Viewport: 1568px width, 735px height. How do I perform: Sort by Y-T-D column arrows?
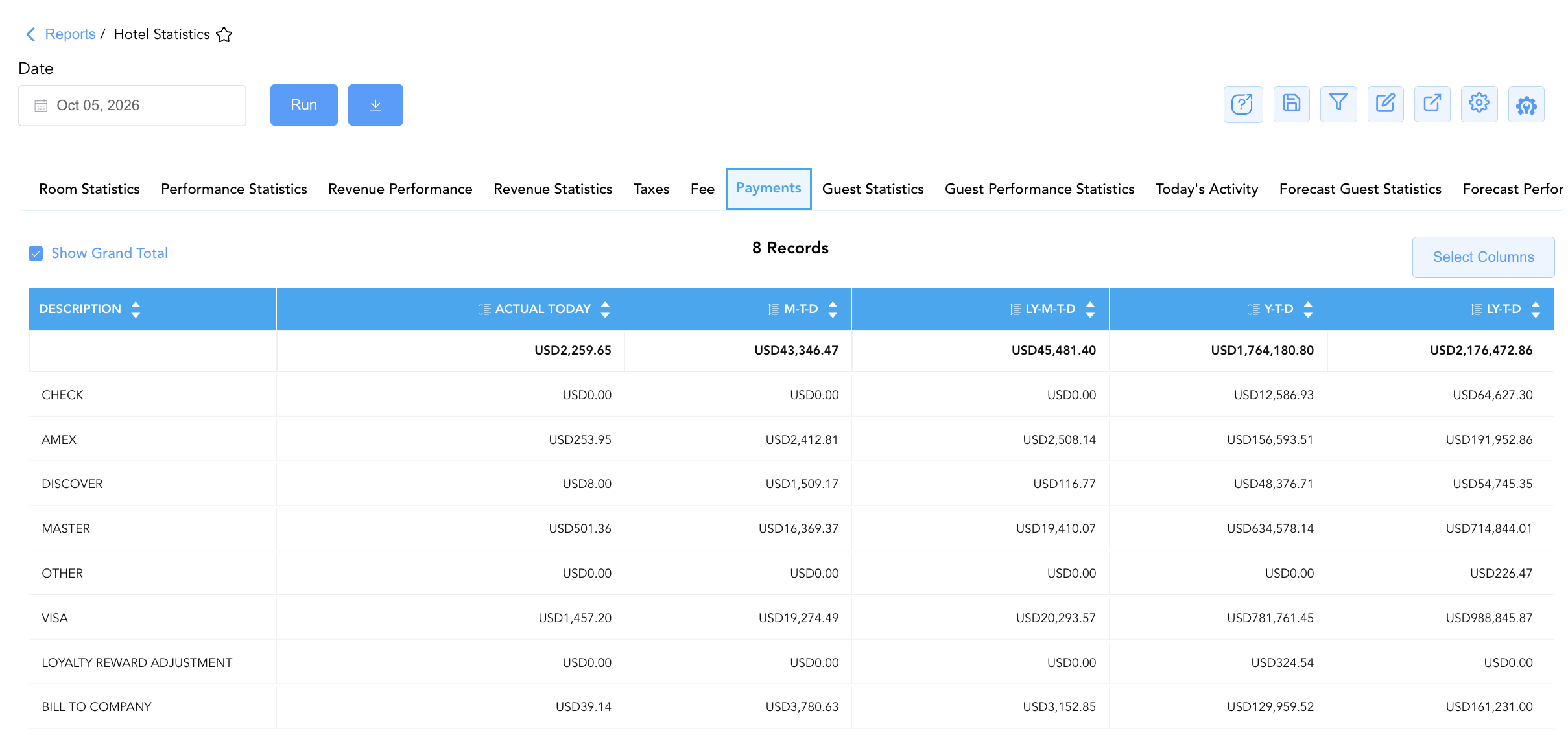(1308, 309)
